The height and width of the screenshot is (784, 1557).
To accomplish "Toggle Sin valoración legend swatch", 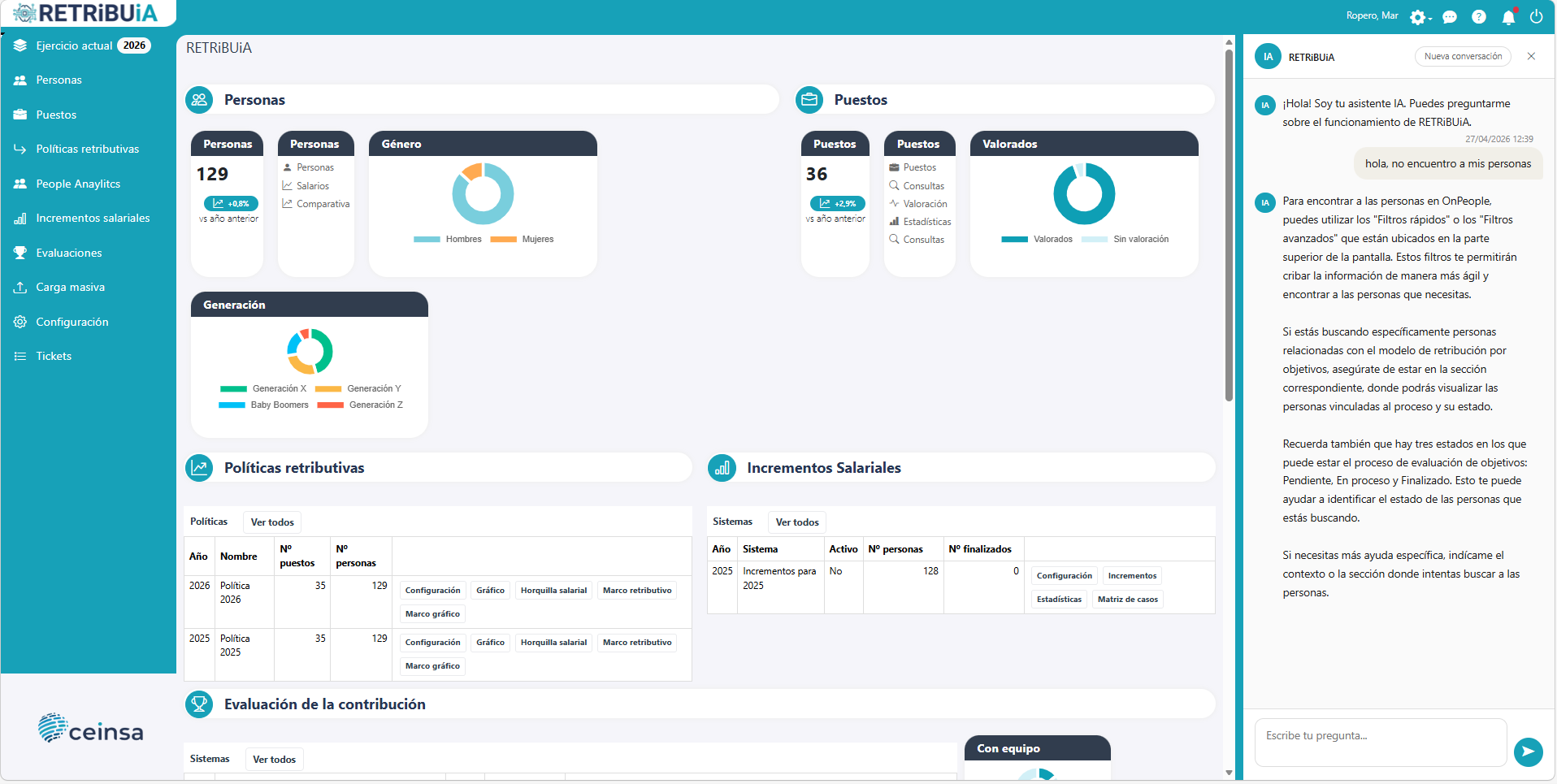I will pos(1094,240).
